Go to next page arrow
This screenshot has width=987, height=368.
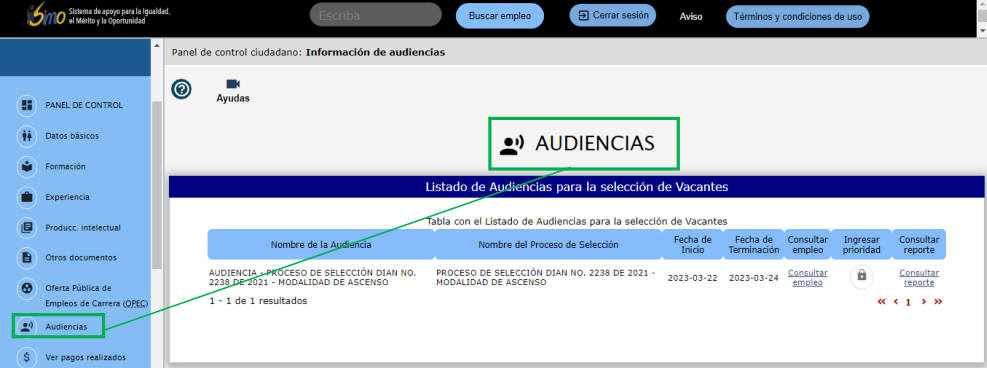(923, 301)
